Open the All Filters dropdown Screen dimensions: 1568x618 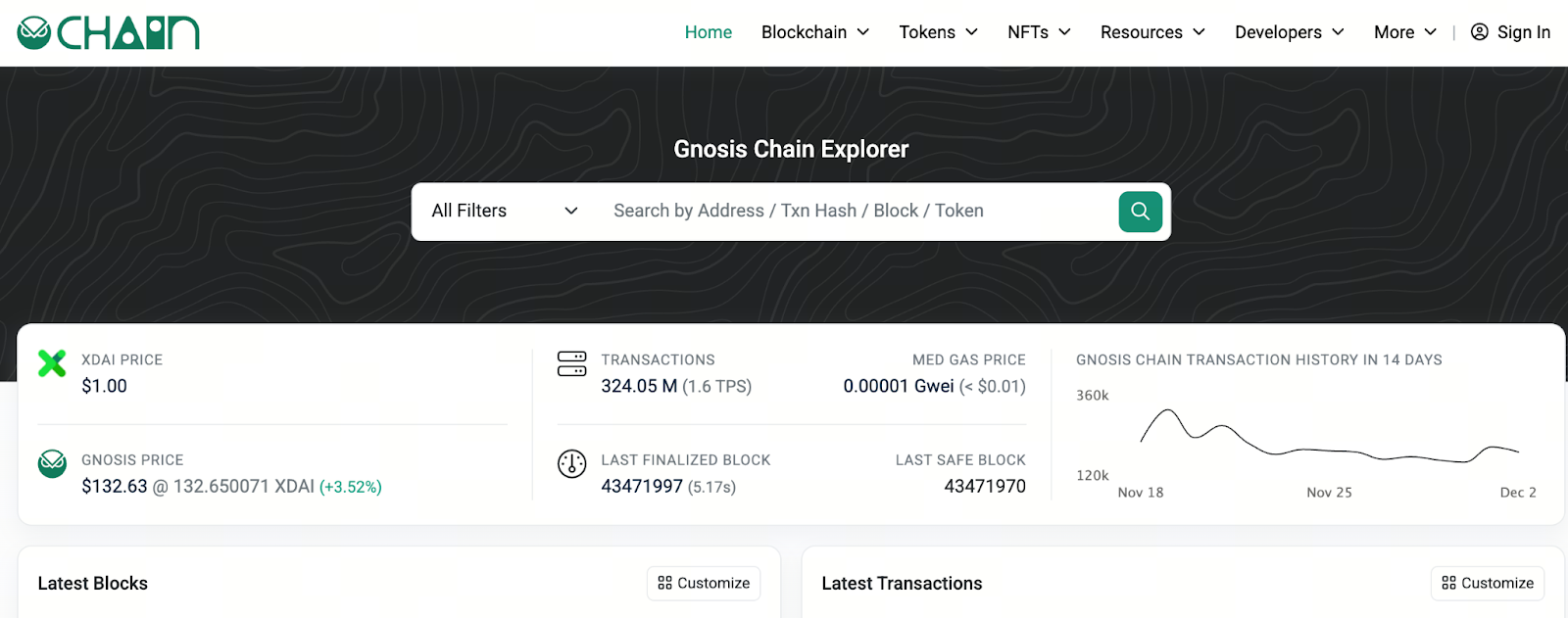505,212
